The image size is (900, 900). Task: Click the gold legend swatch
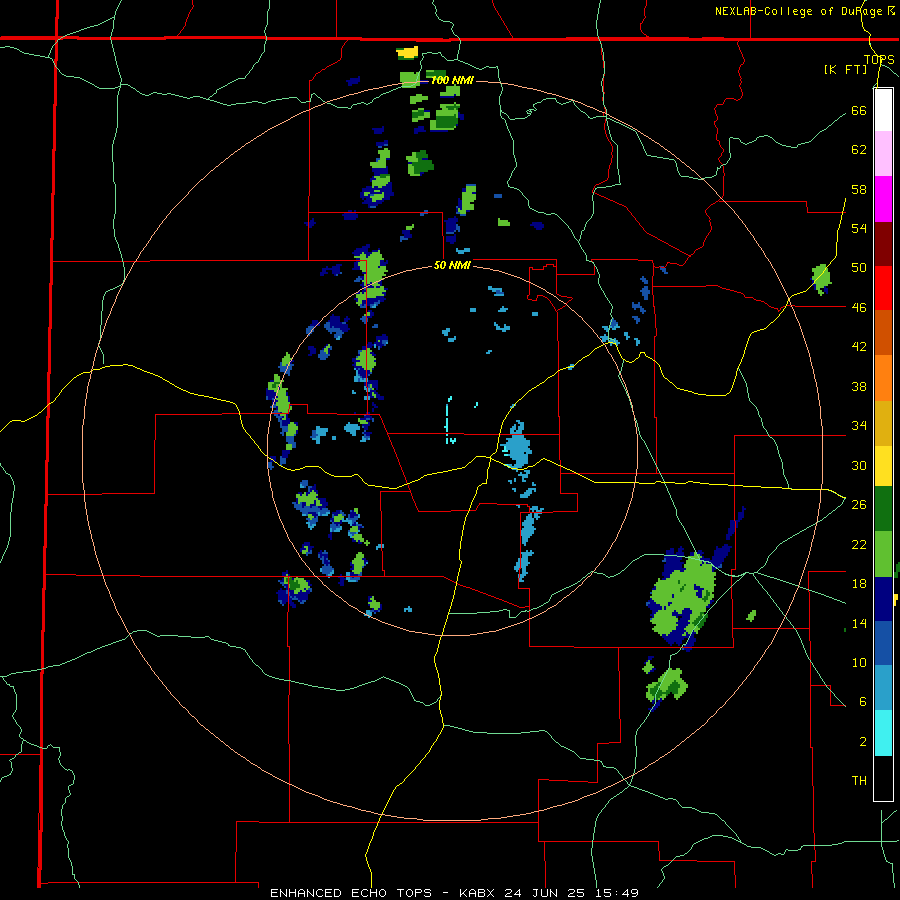pos(883,422)
